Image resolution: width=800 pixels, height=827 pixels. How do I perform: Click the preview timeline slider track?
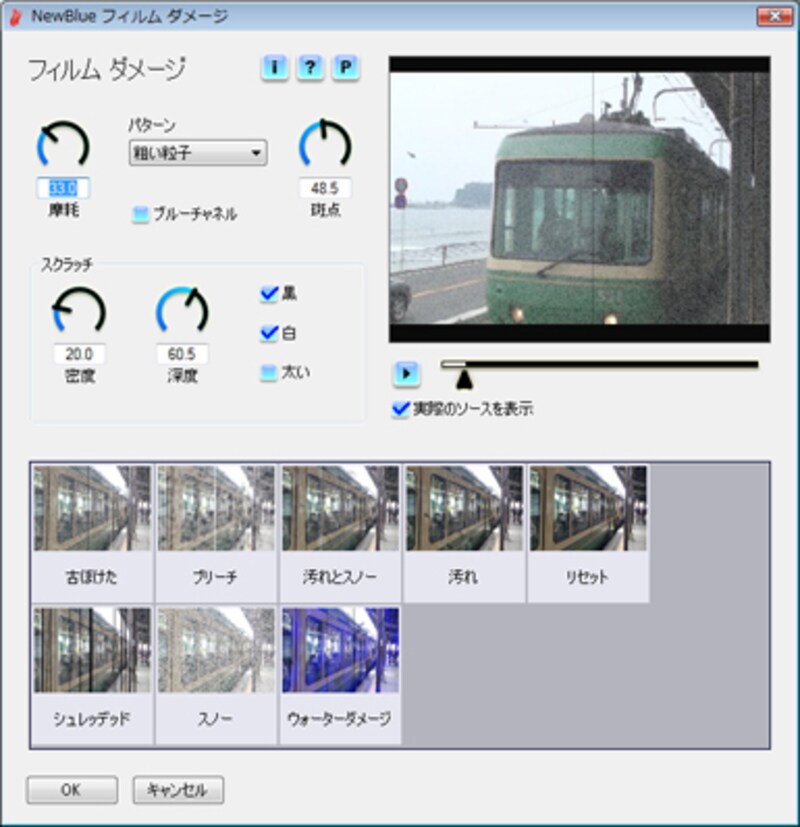point(600,364)
